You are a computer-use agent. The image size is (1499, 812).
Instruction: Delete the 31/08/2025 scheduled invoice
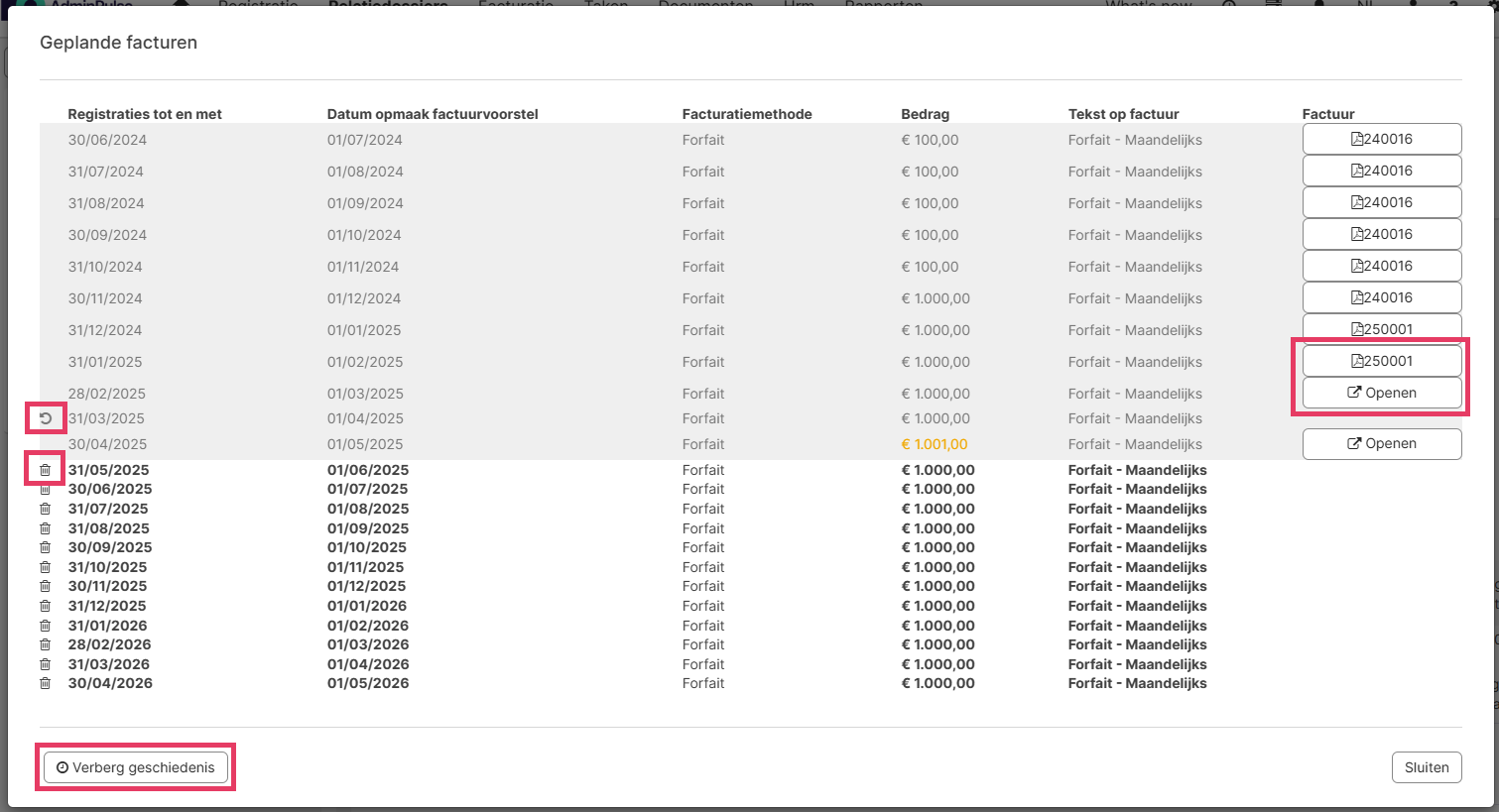coord(45,528)
